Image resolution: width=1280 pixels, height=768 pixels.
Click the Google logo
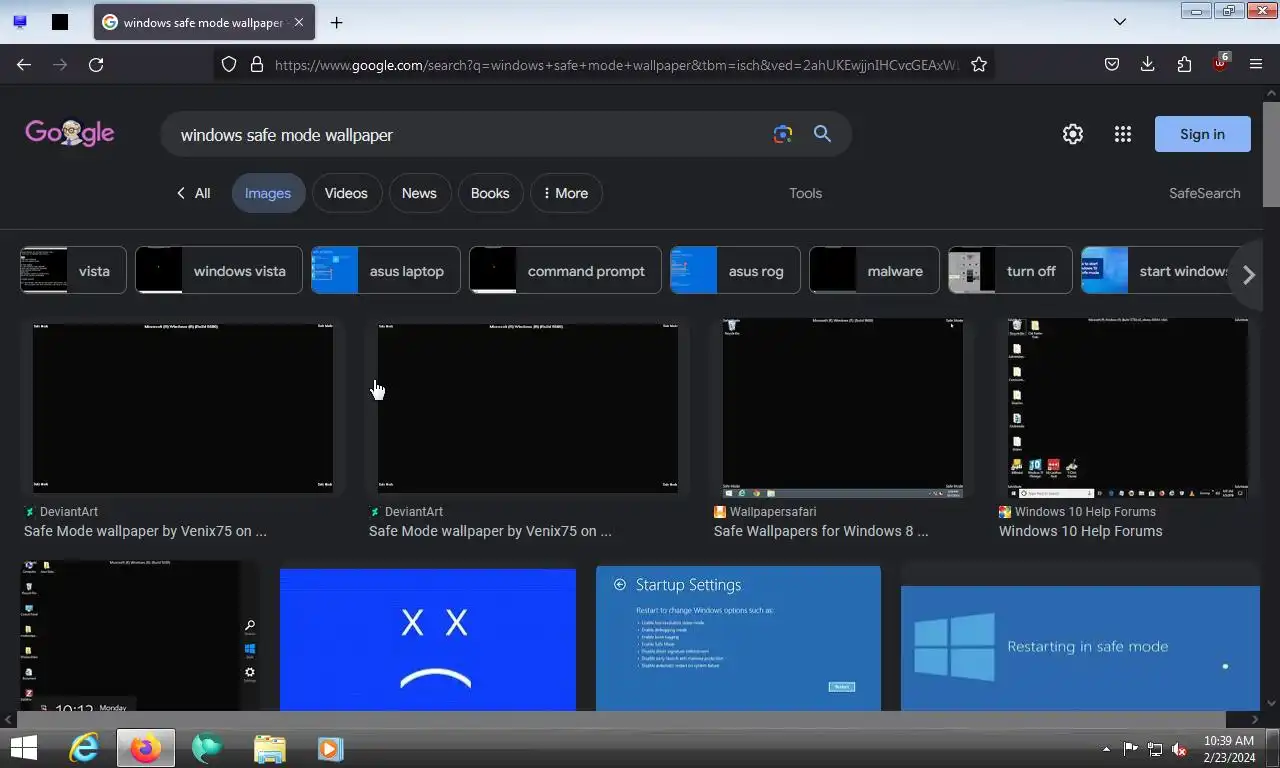click(x=70, y=133)
